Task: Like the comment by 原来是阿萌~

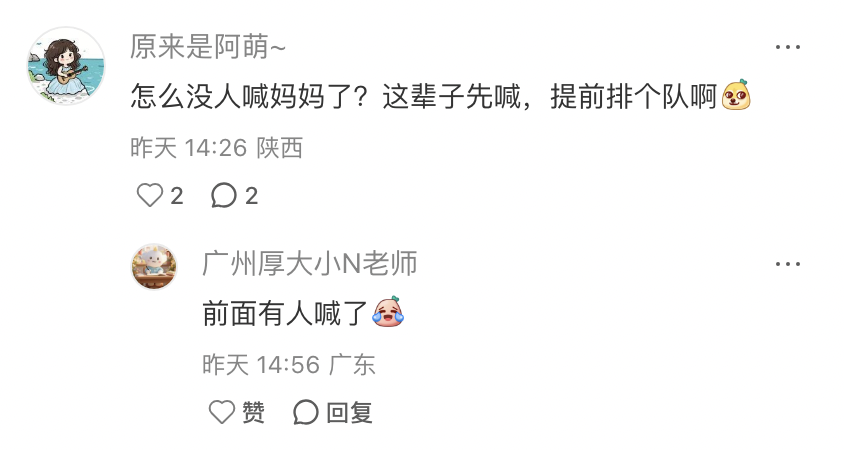Action: coord(150,195)
